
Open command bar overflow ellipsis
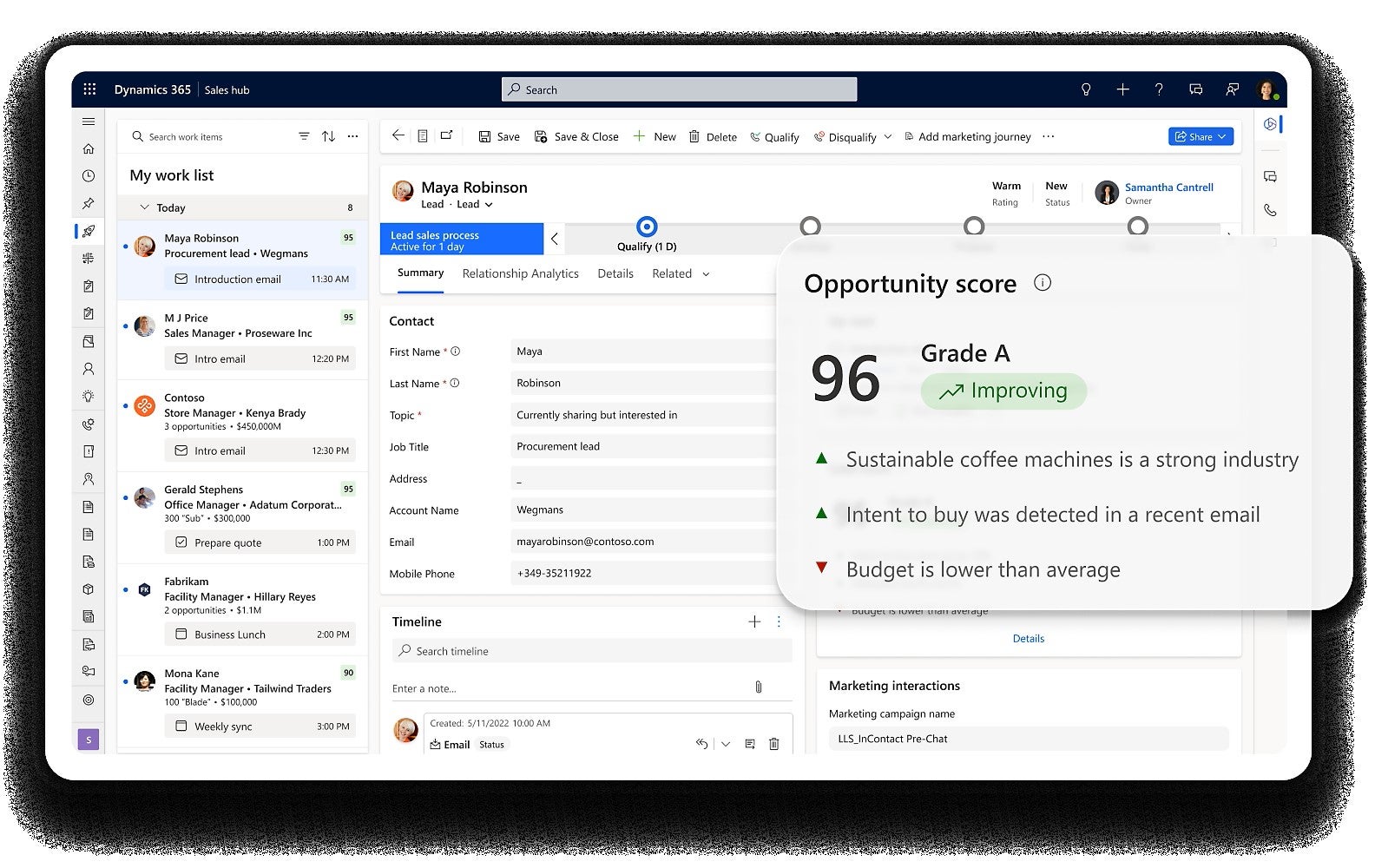(1049, 136)
